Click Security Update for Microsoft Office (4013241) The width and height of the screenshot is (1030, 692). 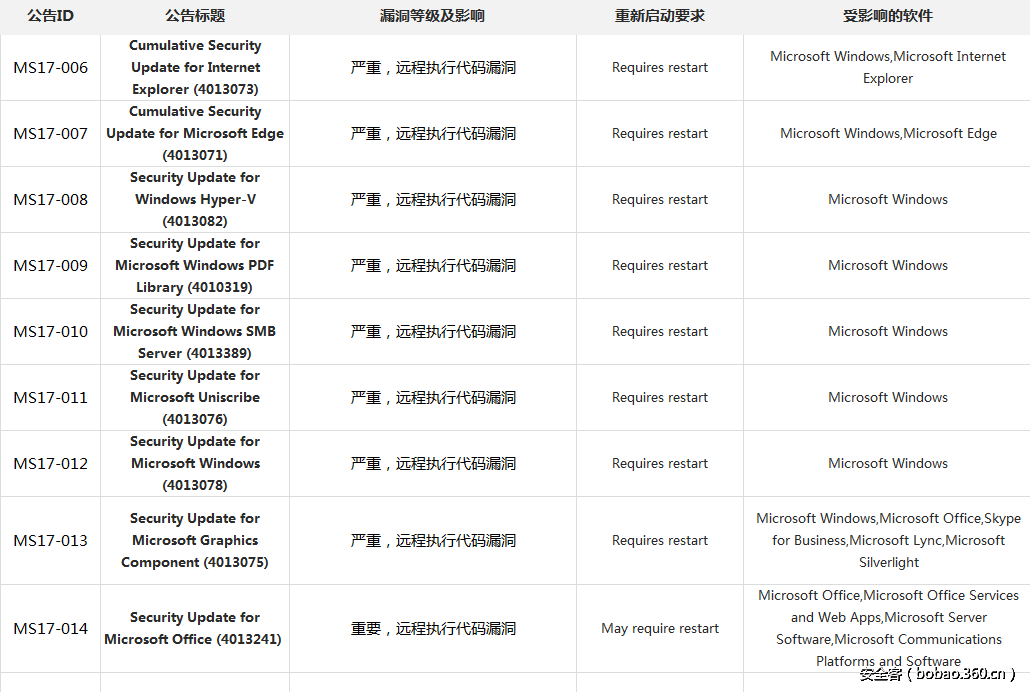pyautogui.click(x=193, y=628)
